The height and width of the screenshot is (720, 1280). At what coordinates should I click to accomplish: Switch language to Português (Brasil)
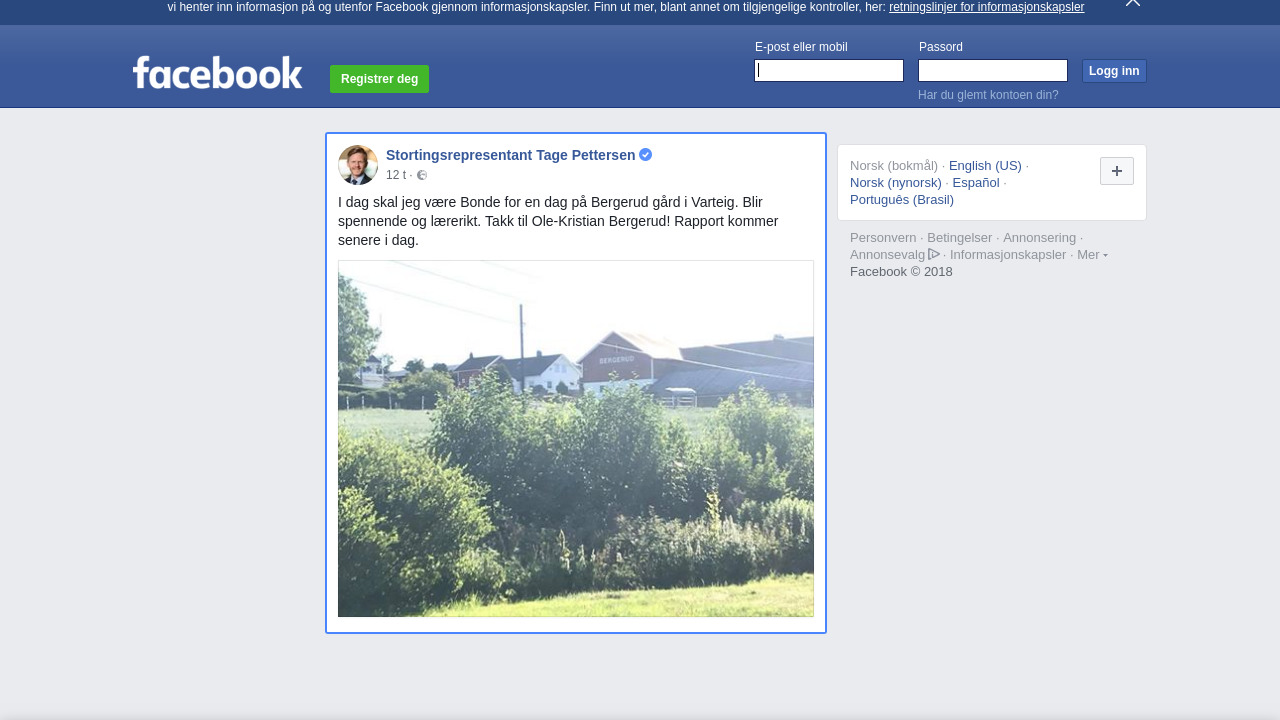(x=902, y=200)
